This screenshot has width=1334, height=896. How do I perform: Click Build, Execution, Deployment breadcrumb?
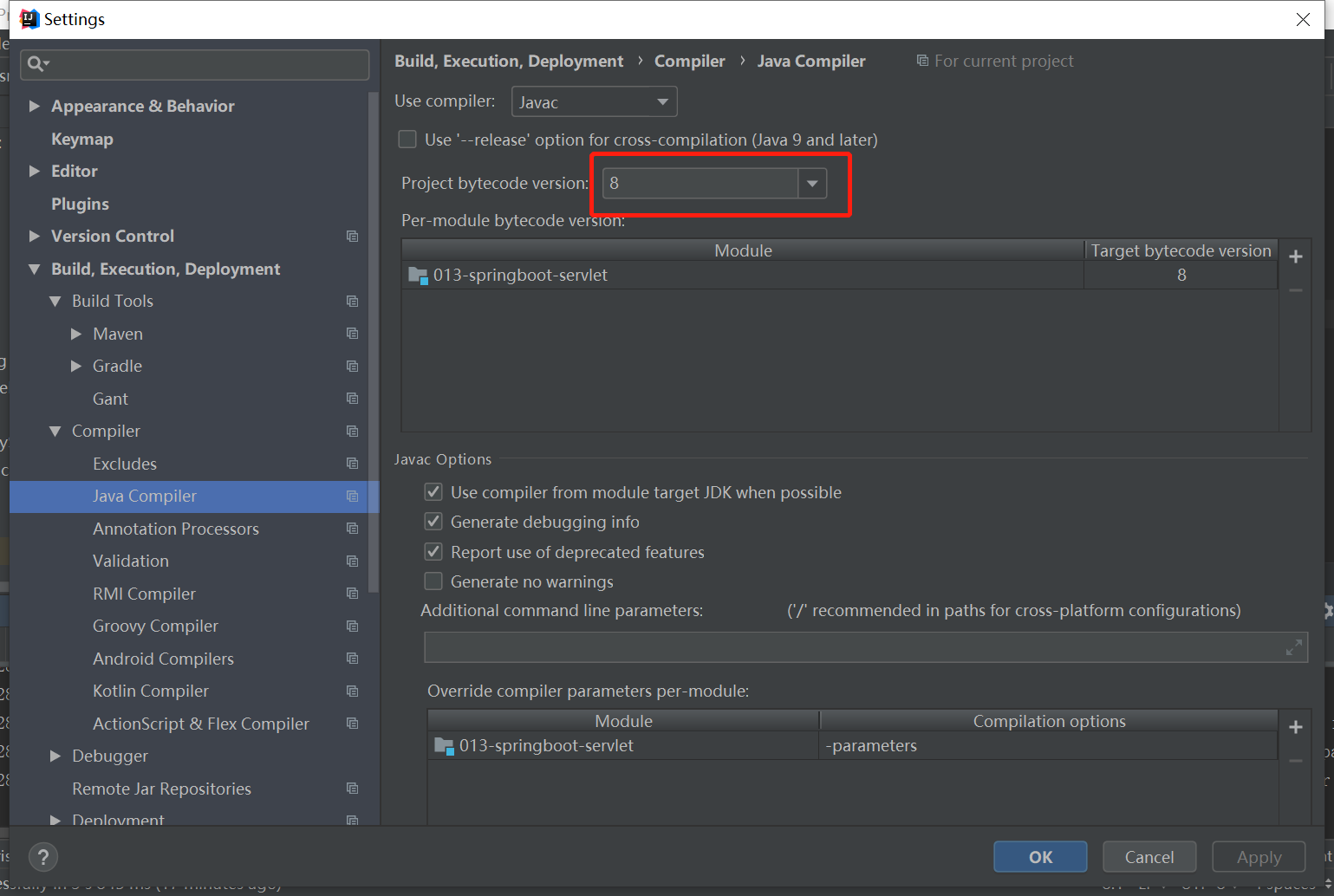click(x=509, y=61)
